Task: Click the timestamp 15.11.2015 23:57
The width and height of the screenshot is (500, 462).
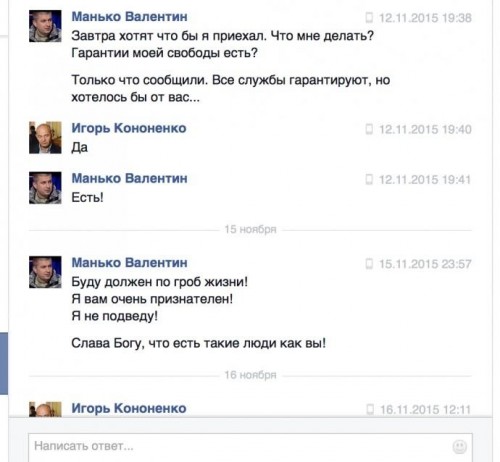Action: click(x=425, y=264)
